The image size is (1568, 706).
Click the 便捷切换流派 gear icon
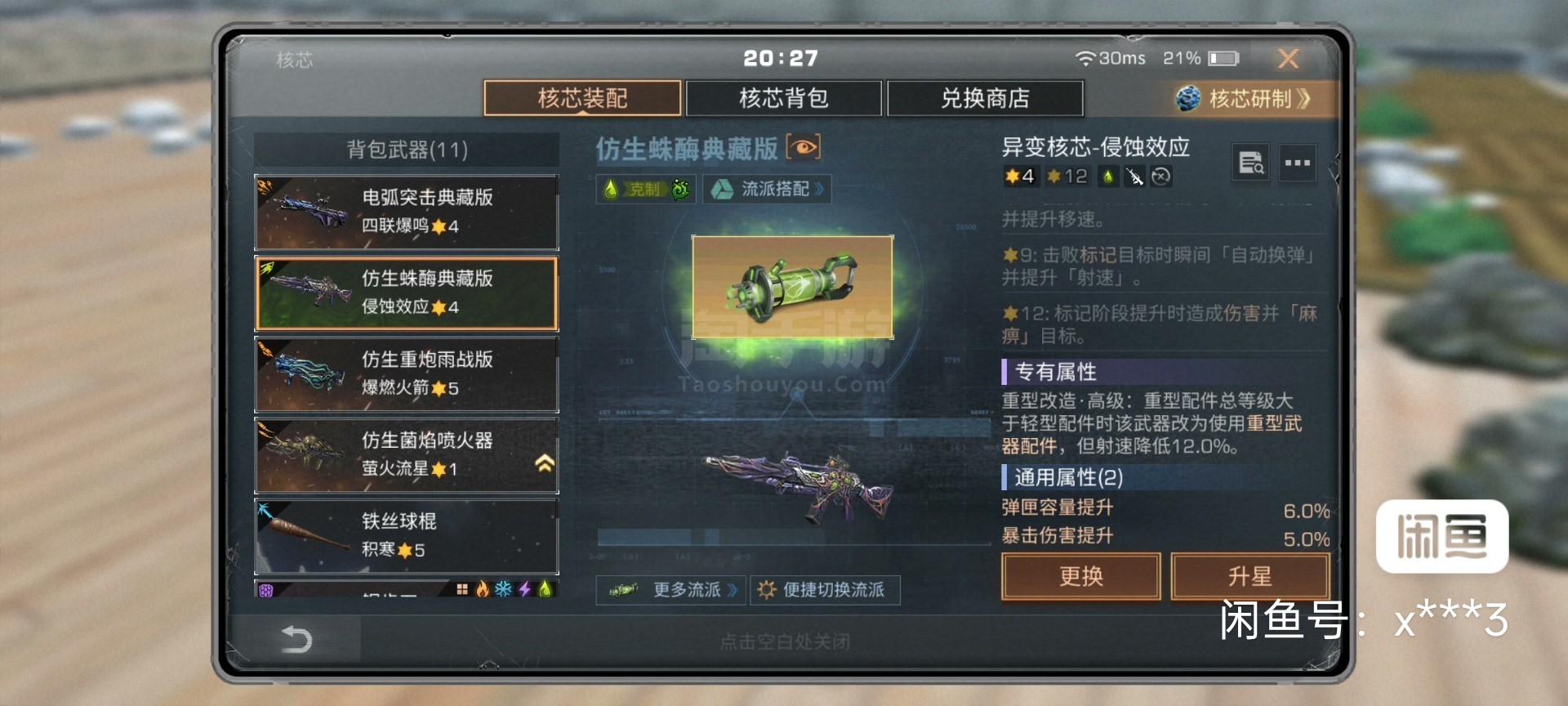(767, 590)
